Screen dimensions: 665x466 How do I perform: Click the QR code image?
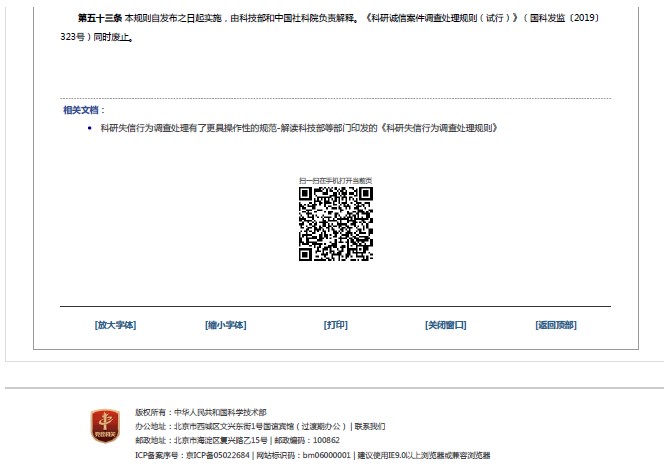click(336, 224)
